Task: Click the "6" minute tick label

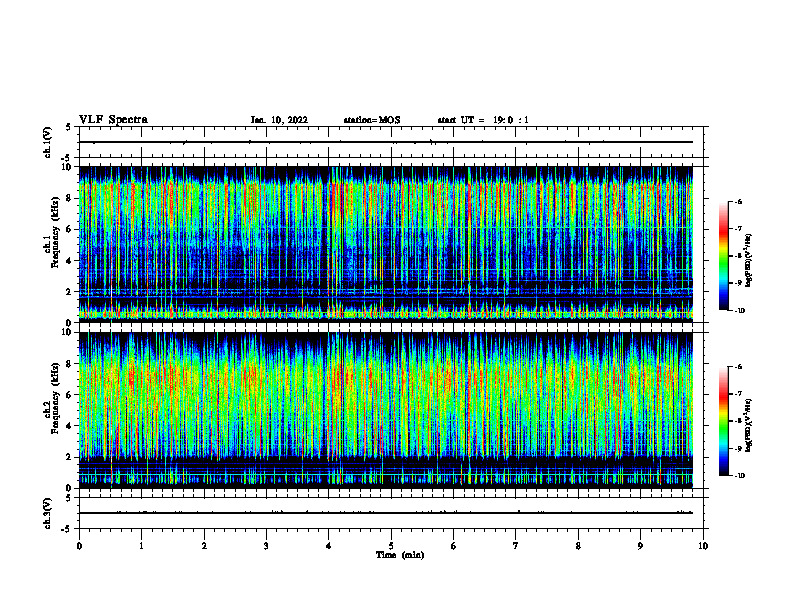Action: pyautogui.click(x=454, y=546)
